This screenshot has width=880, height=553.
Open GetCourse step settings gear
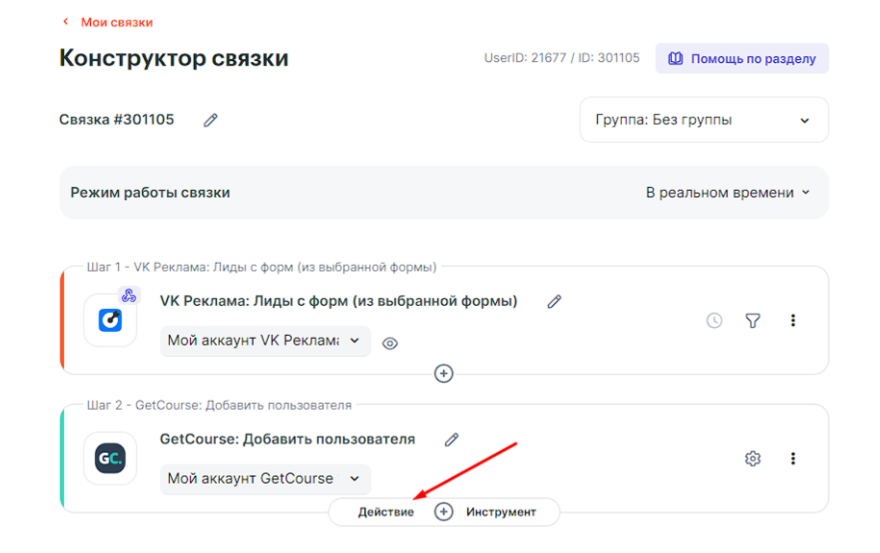(x=753, y=459)
